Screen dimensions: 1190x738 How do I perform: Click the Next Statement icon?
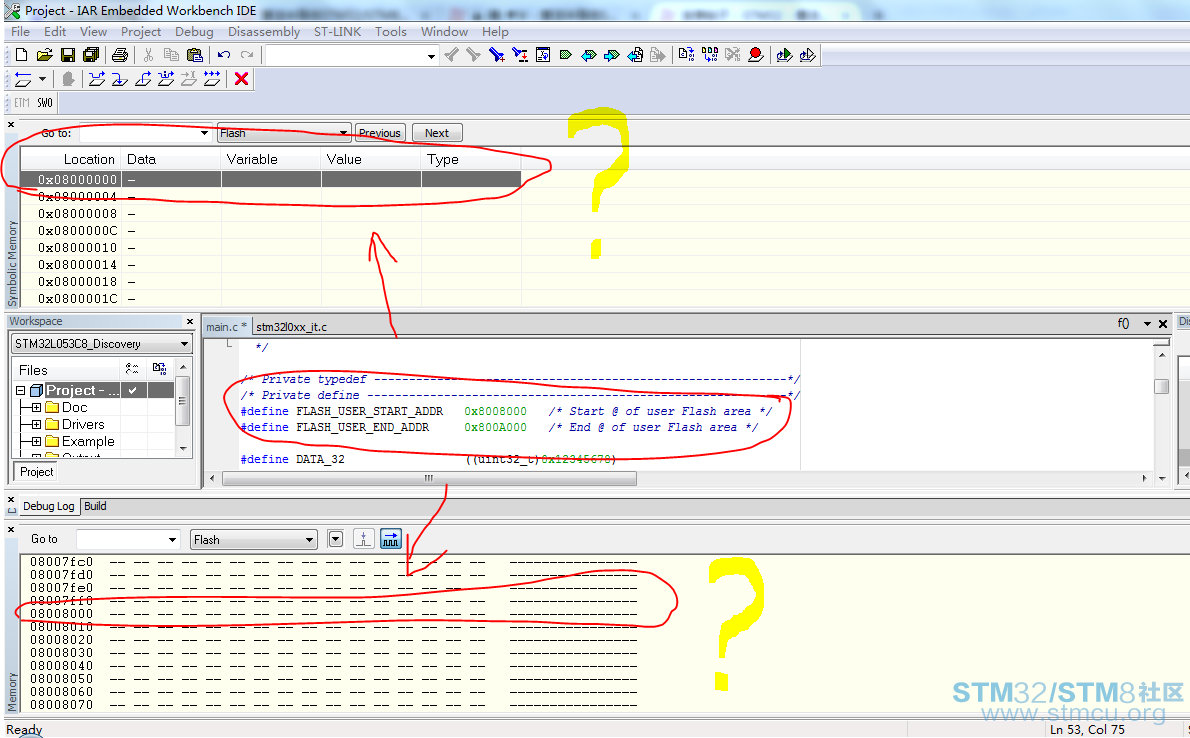[x=166, y=79]
